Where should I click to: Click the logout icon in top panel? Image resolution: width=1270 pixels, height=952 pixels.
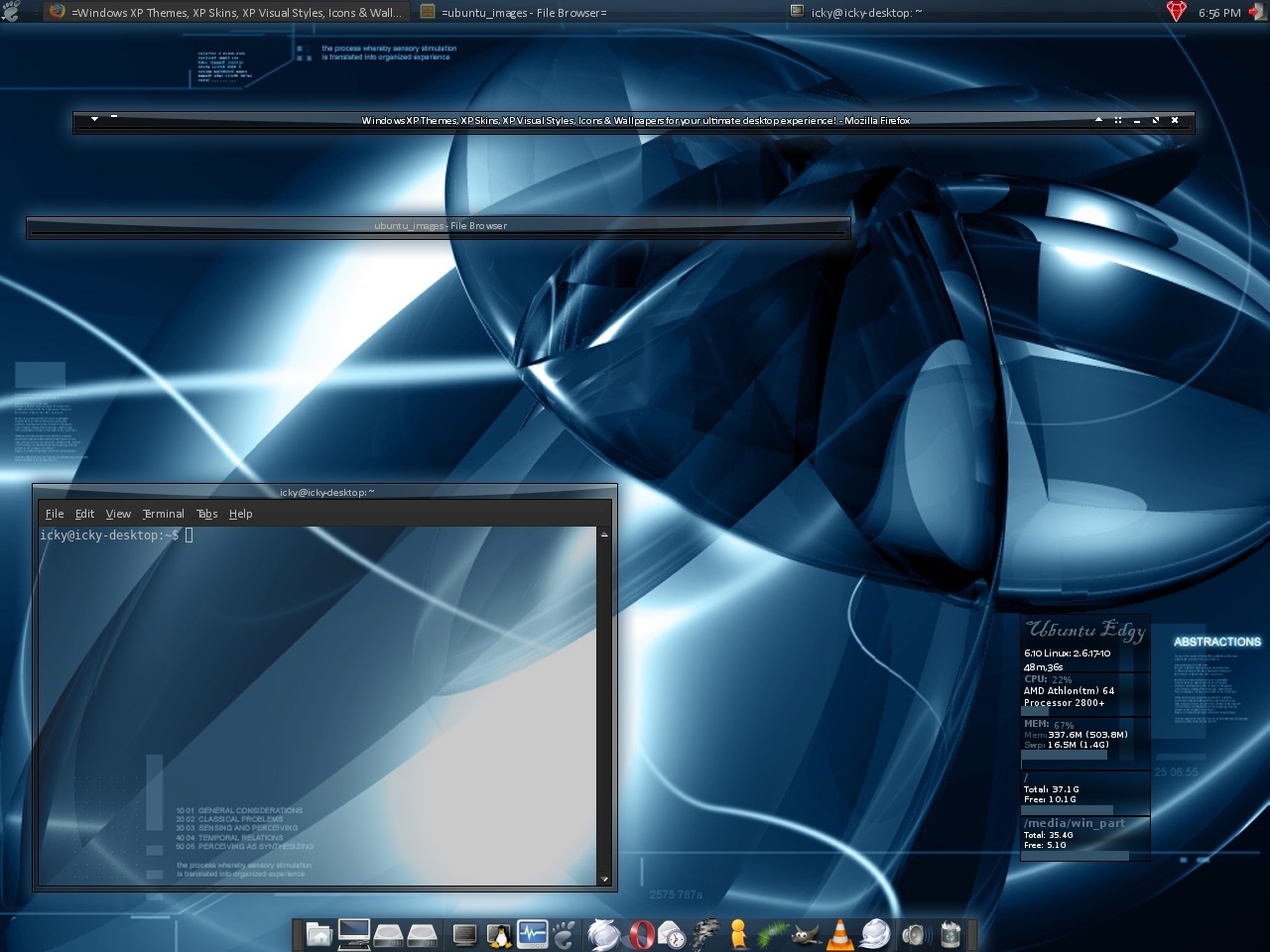pyautogui.click(x=1256, y=12)
